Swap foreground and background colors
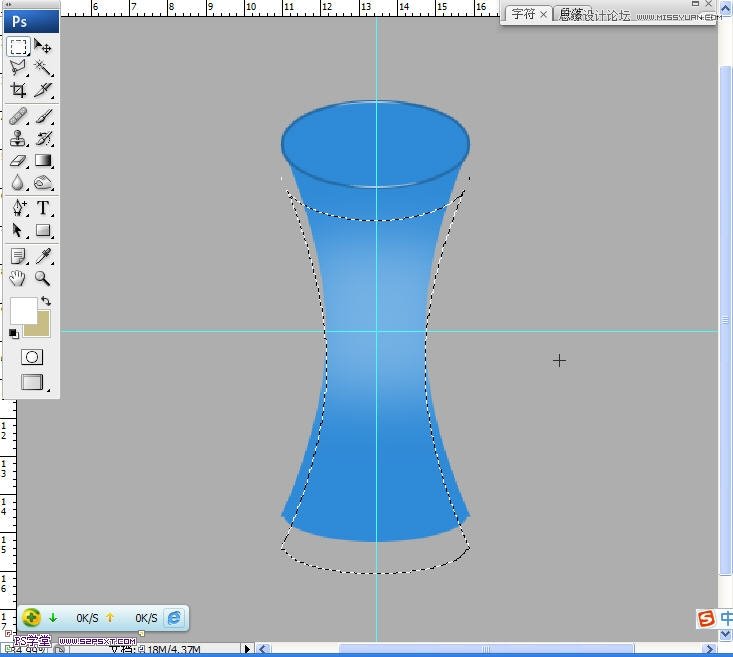Screen dimensions: 733x657 pos(45,302)
